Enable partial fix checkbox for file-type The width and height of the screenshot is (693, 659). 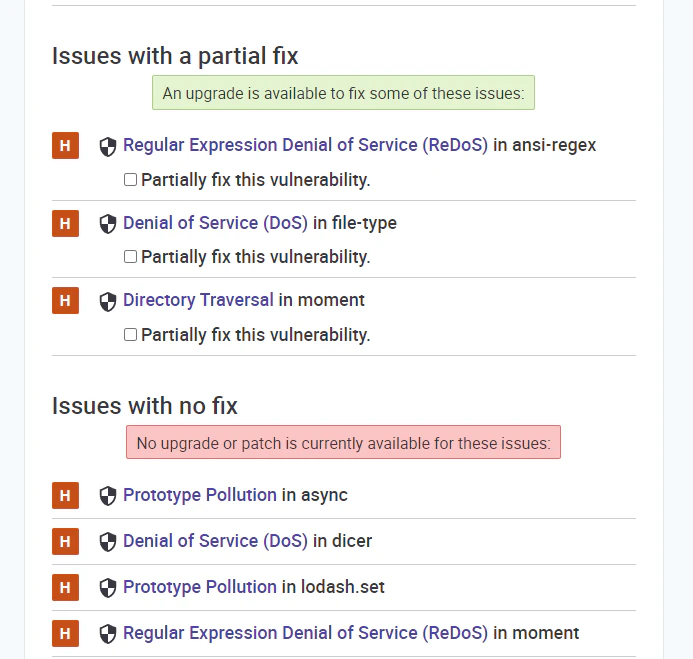(x=130, y=256)
